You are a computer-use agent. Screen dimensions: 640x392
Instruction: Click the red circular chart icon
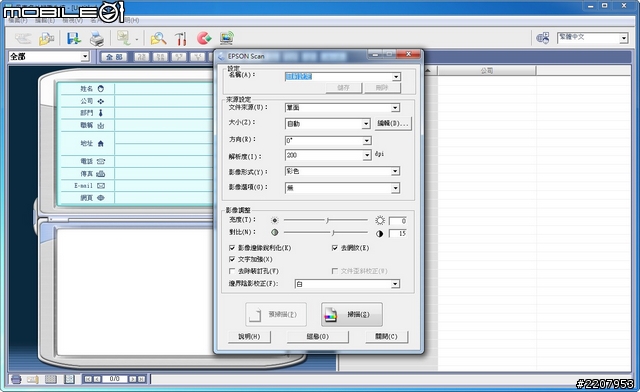204,38
